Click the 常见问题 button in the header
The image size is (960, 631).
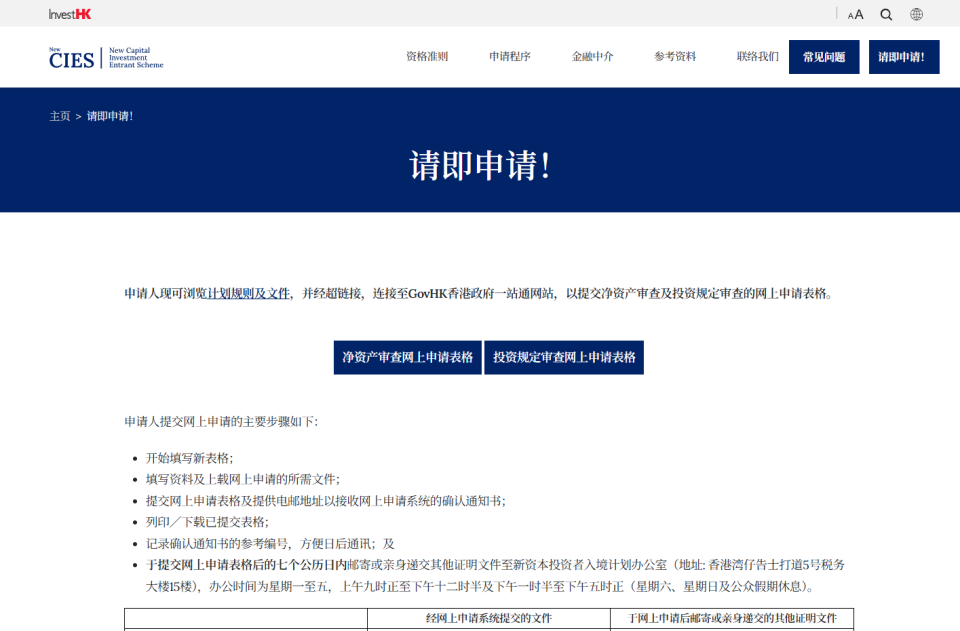[824, 57]
